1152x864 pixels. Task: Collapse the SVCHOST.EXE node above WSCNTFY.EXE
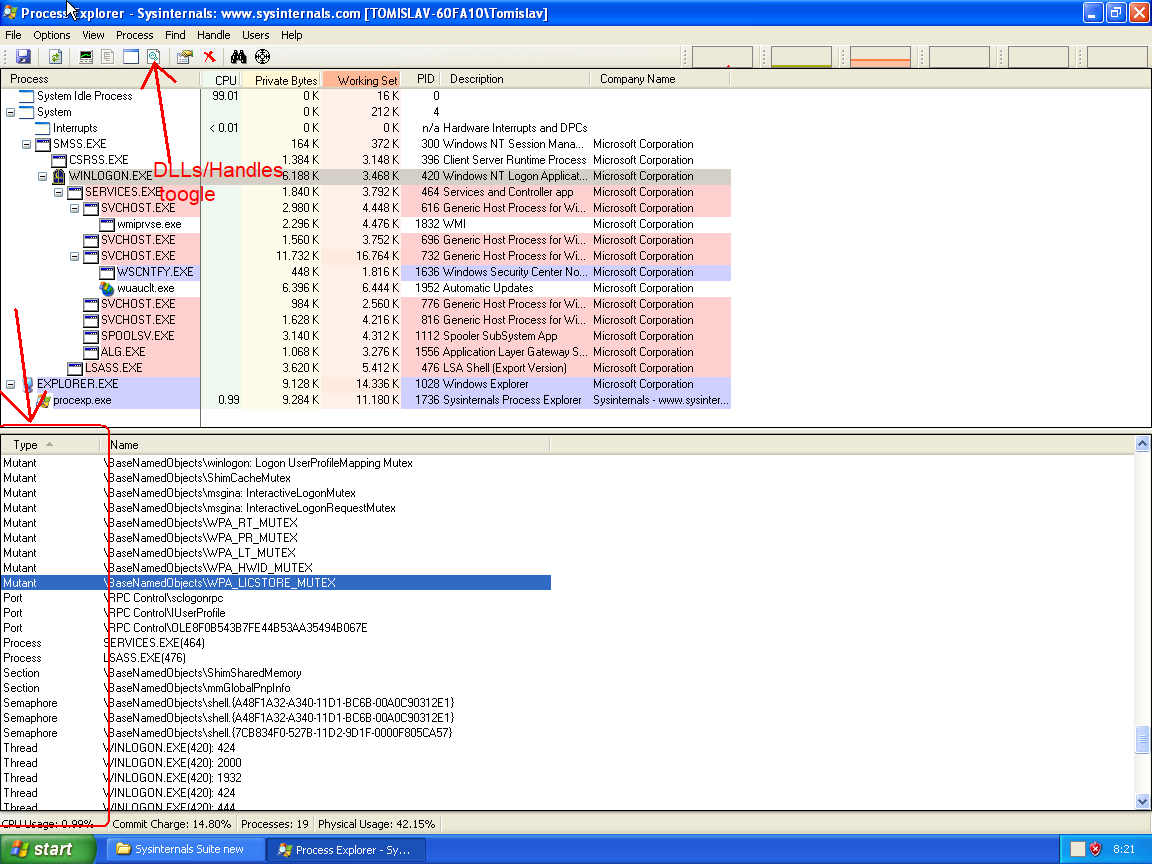[74, 256]
